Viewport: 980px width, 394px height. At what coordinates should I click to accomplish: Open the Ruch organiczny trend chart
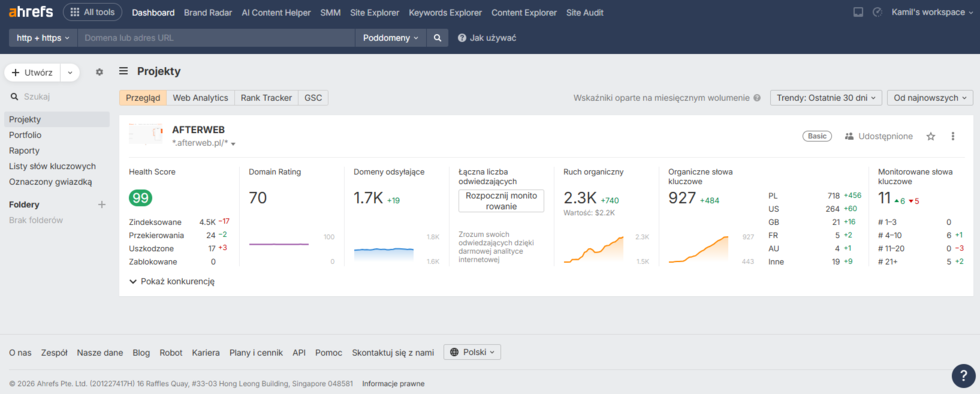pos(594,250)
